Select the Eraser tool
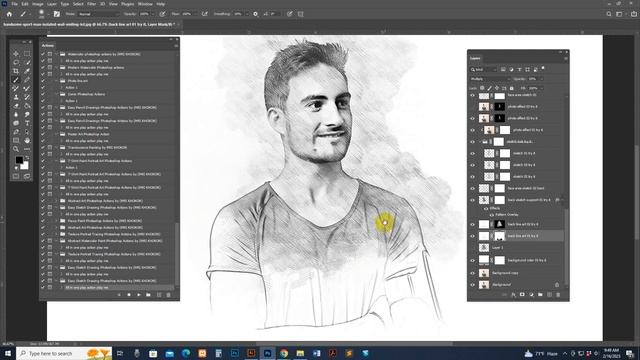This screenshot has width=640, height=360. click(x=16, y=106)
